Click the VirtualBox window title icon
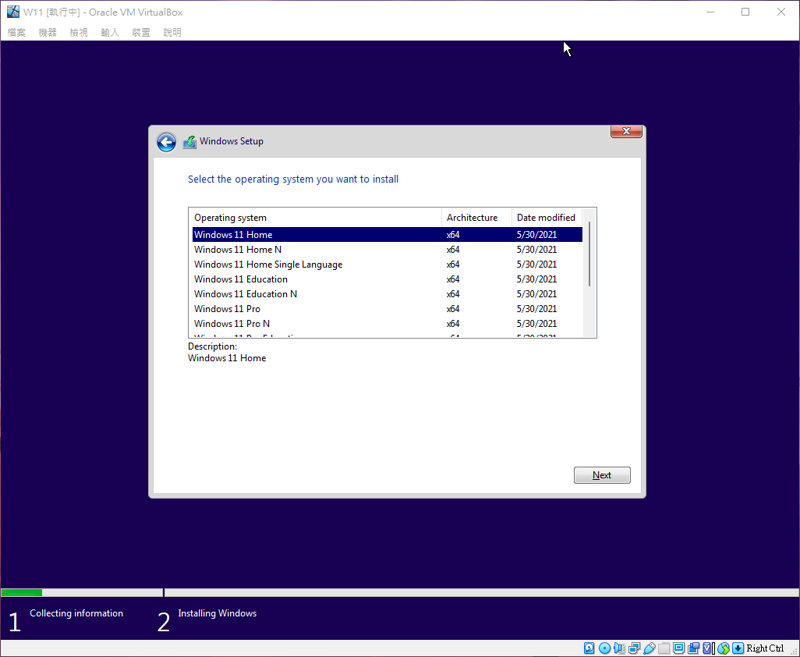 pos(13,12)
